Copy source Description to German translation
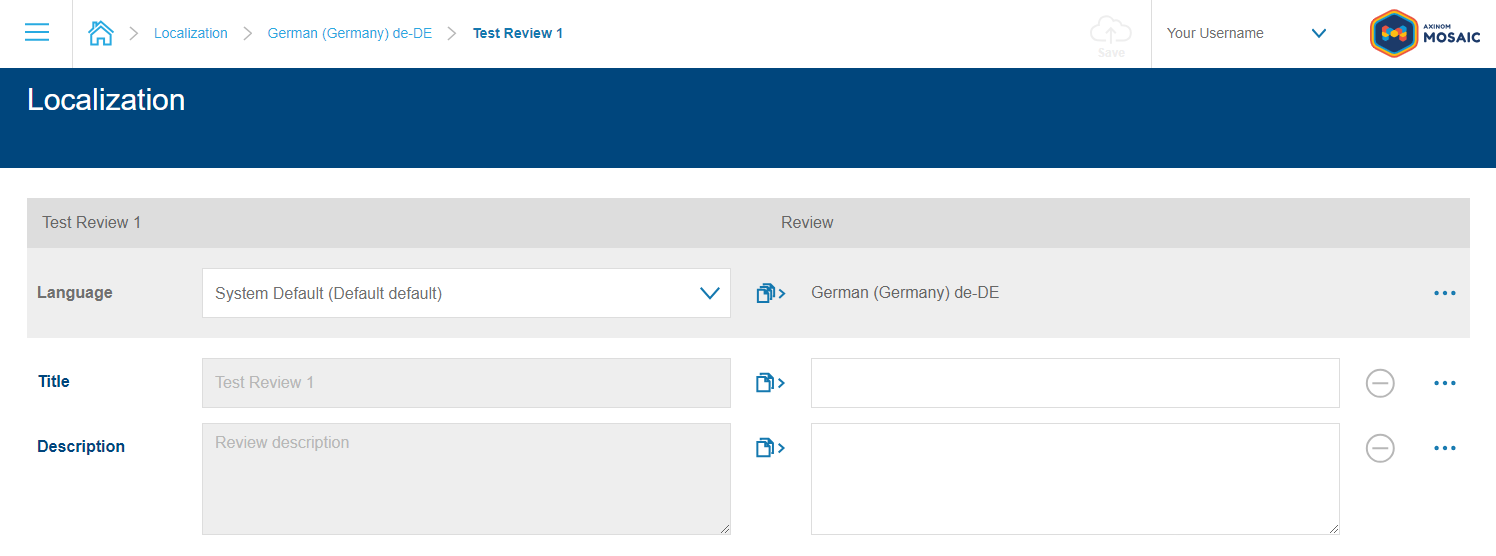The width and height of the screenshot is (1496, 556). (x=770, y=448)
